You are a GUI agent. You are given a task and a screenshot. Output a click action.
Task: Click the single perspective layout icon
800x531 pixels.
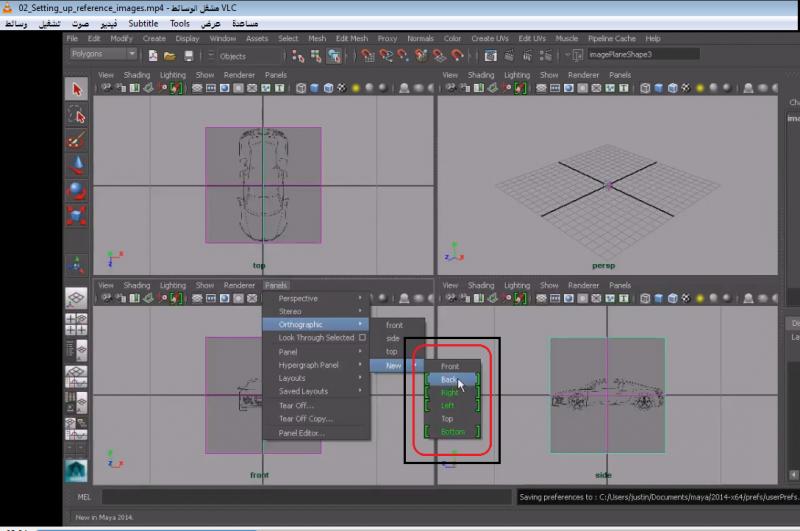click(x=77, y=298)
